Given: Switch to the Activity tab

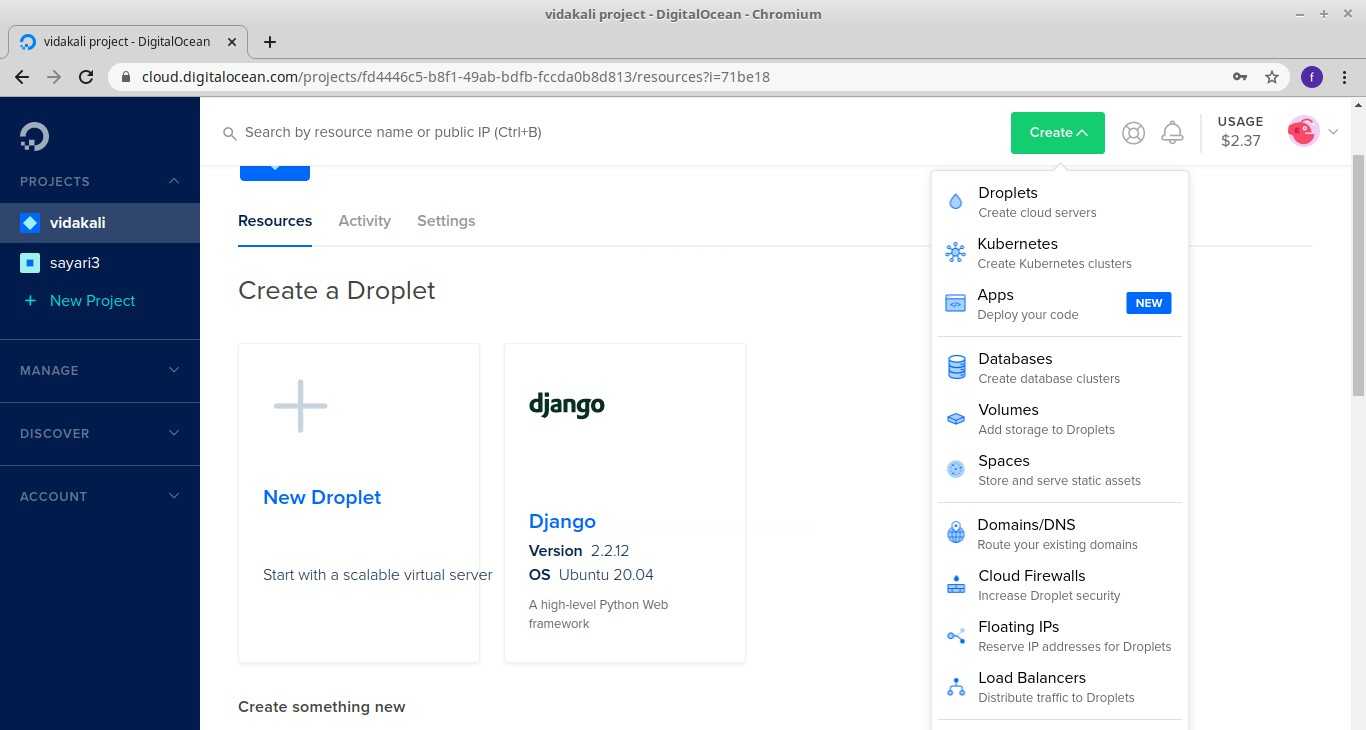Looking at the screenshot, I should click(x=364, y=221).
